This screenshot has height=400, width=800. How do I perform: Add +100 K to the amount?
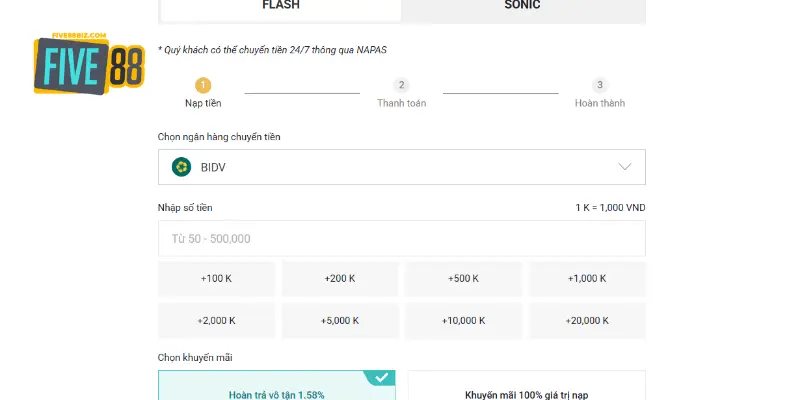point(216,279)
